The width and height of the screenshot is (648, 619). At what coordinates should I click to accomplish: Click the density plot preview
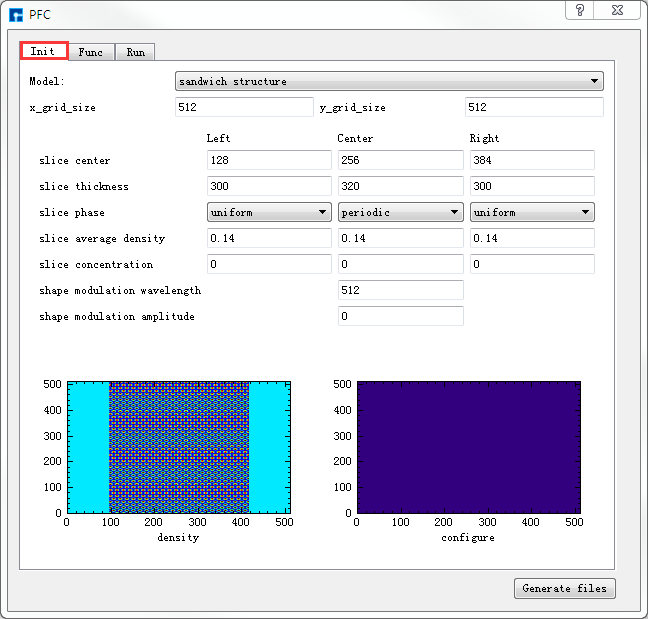(178, 446)
